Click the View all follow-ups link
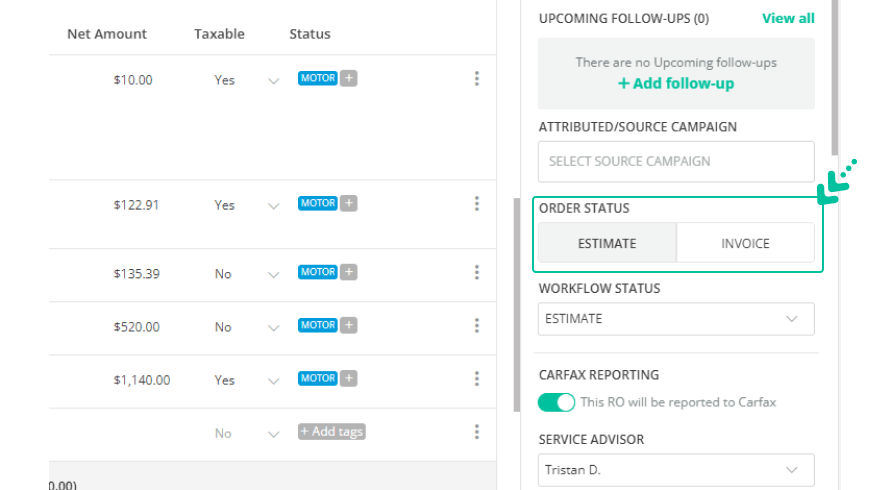Screen dimensions: 890x490 pos(788,18)
